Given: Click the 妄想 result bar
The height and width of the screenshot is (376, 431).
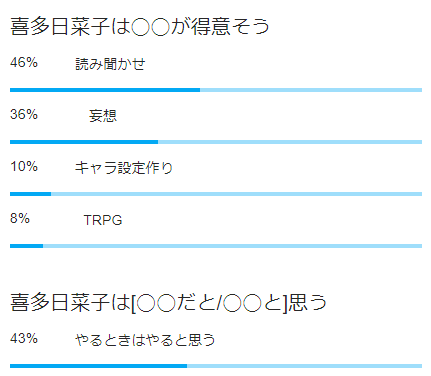Looking at the screenshot, I should pyautogui.click(x=216, y=142).
